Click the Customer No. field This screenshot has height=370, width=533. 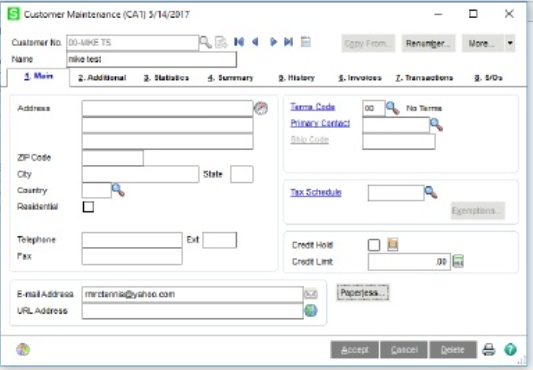pos(133,43)
